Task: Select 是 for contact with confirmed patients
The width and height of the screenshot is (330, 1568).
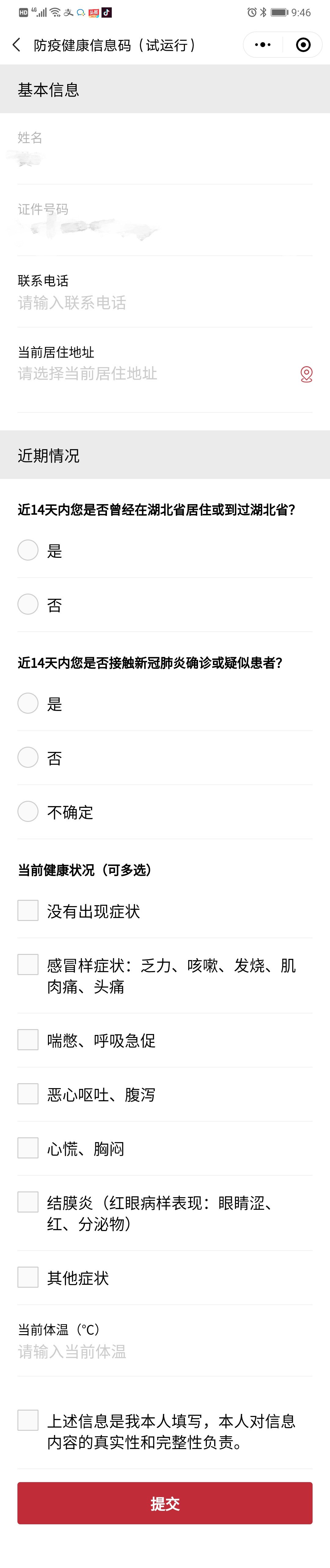Action: pyautogui.click(x=28, y=704)
